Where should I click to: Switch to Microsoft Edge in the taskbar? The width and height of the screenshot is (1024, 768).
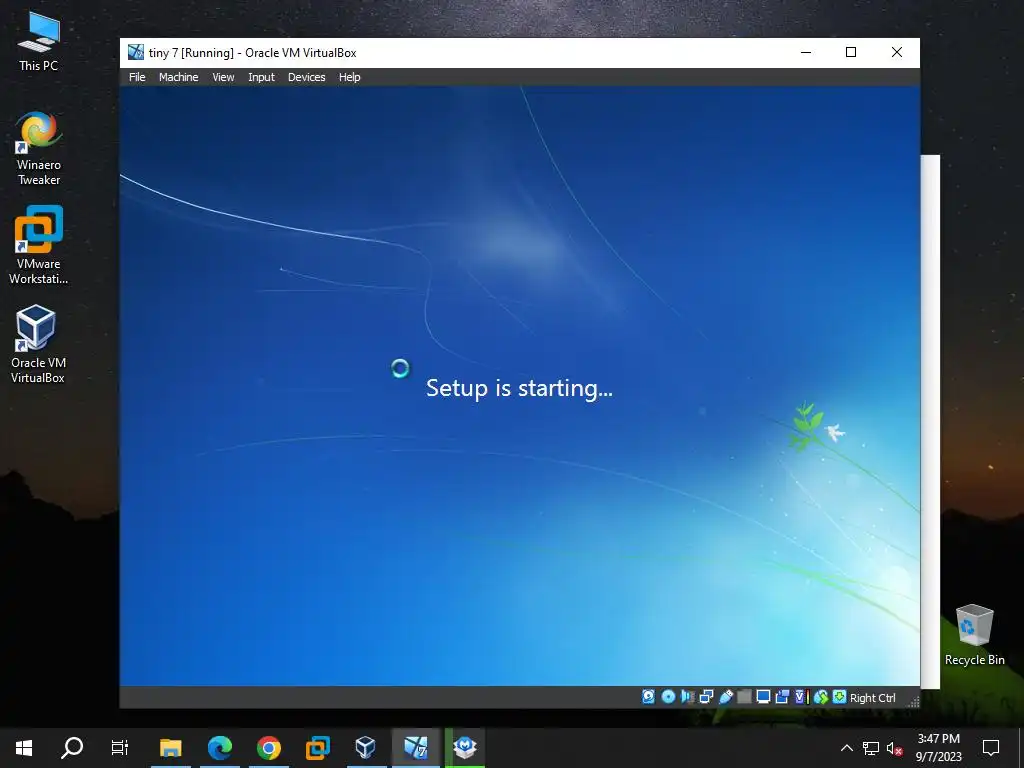220,748
